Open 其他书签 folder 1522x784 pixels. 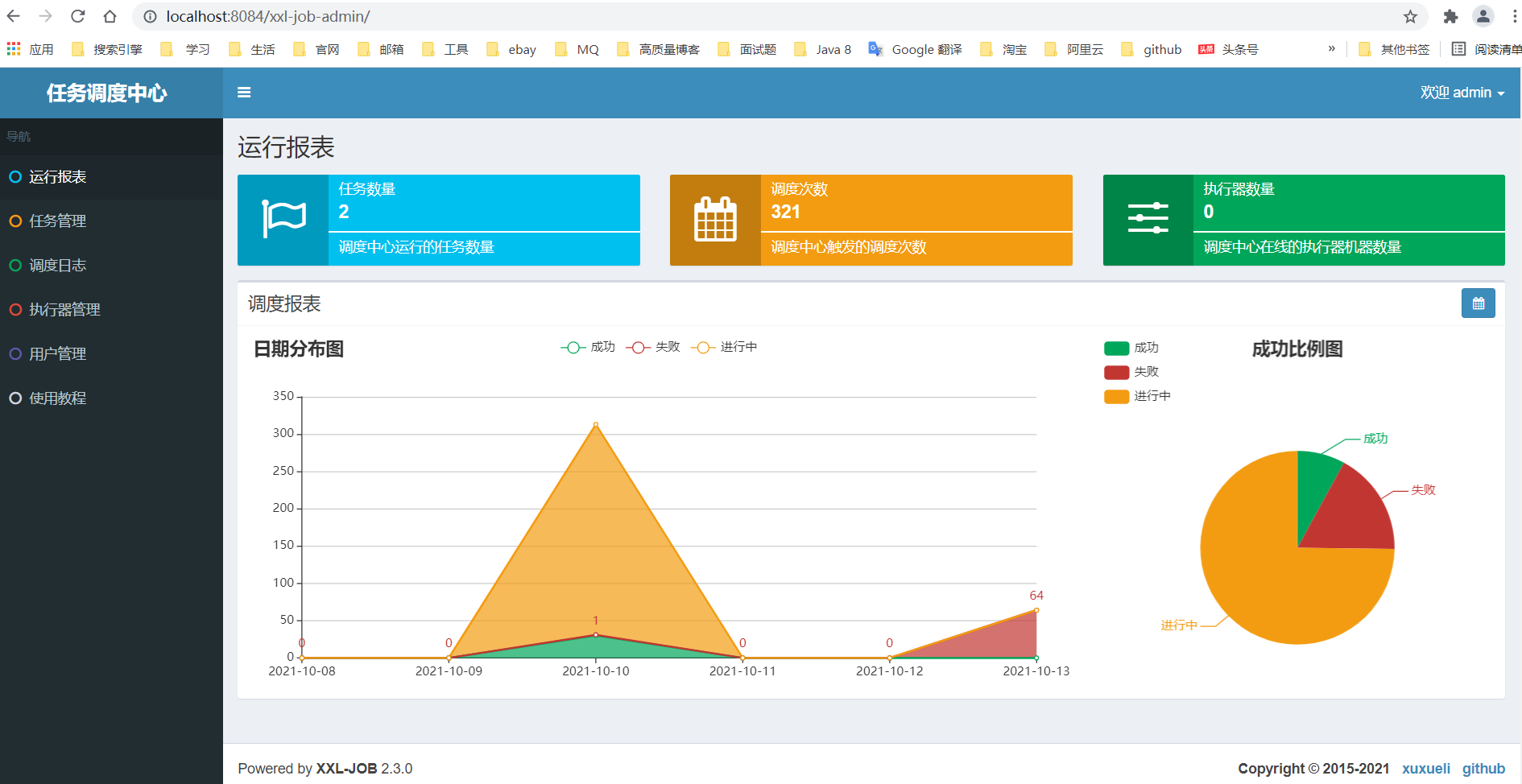click(1394, 49)
